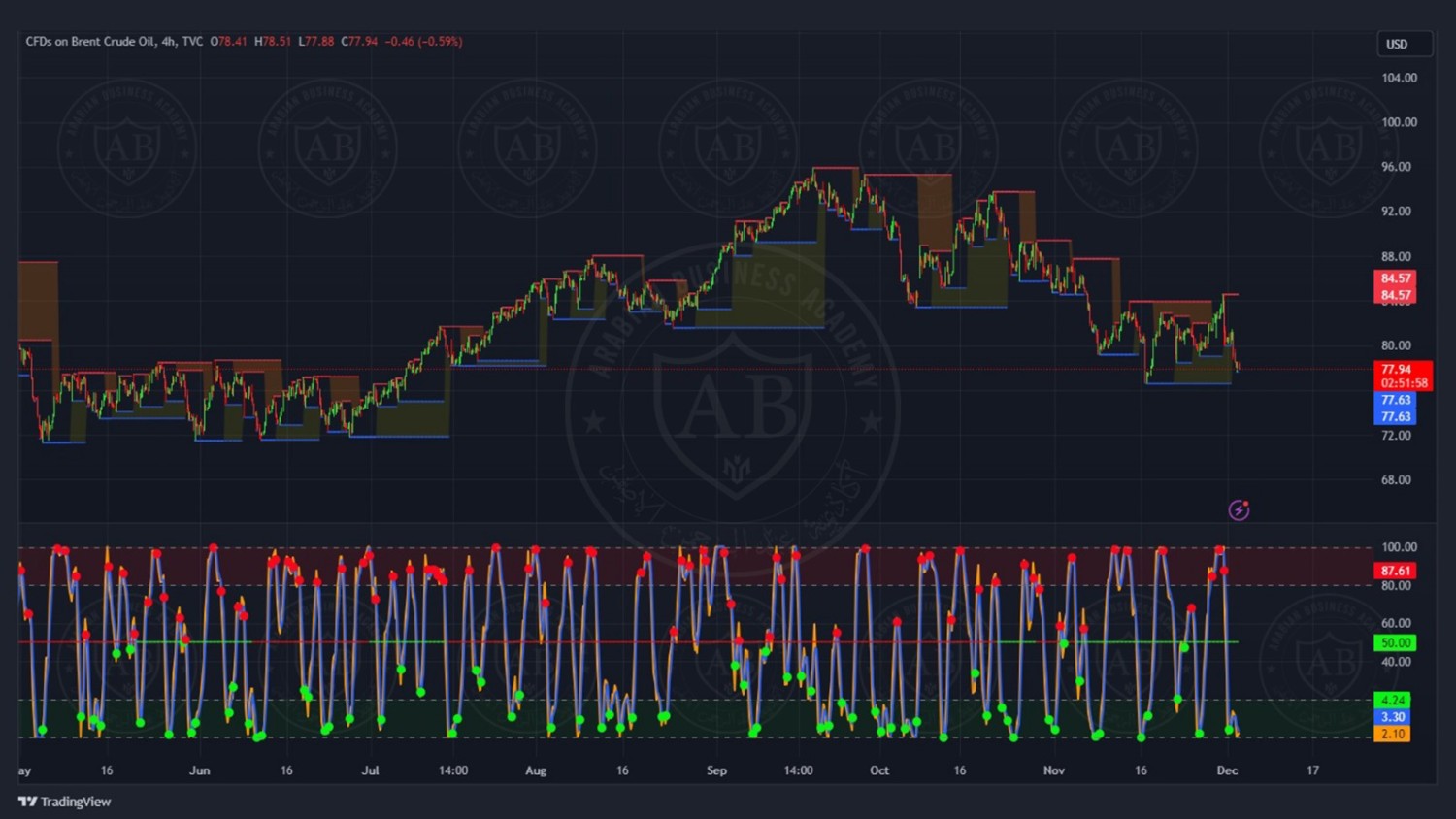Click the green 50.00 midline label
Screen dimensions: 1456x819
pos(1395,642)
